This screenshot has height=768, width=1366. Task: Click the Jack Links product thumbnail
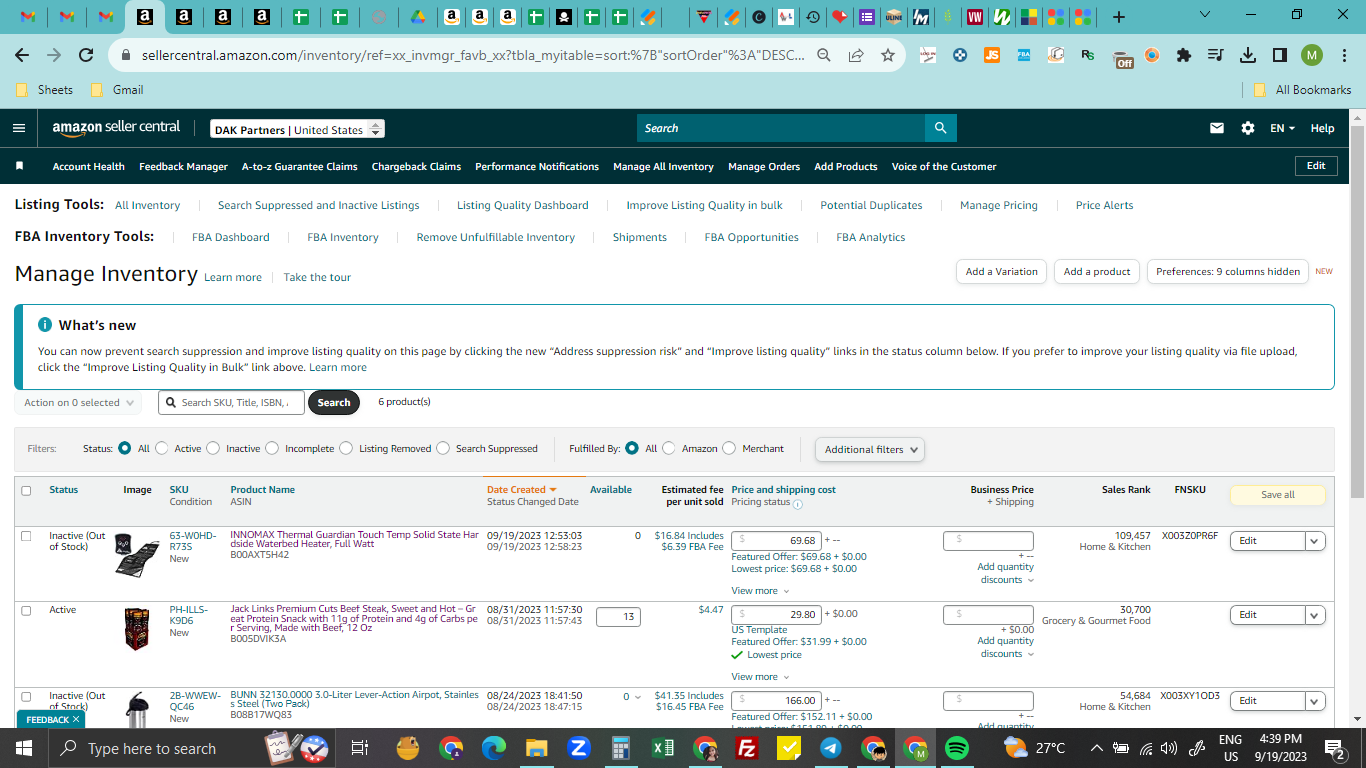[136, 629]
